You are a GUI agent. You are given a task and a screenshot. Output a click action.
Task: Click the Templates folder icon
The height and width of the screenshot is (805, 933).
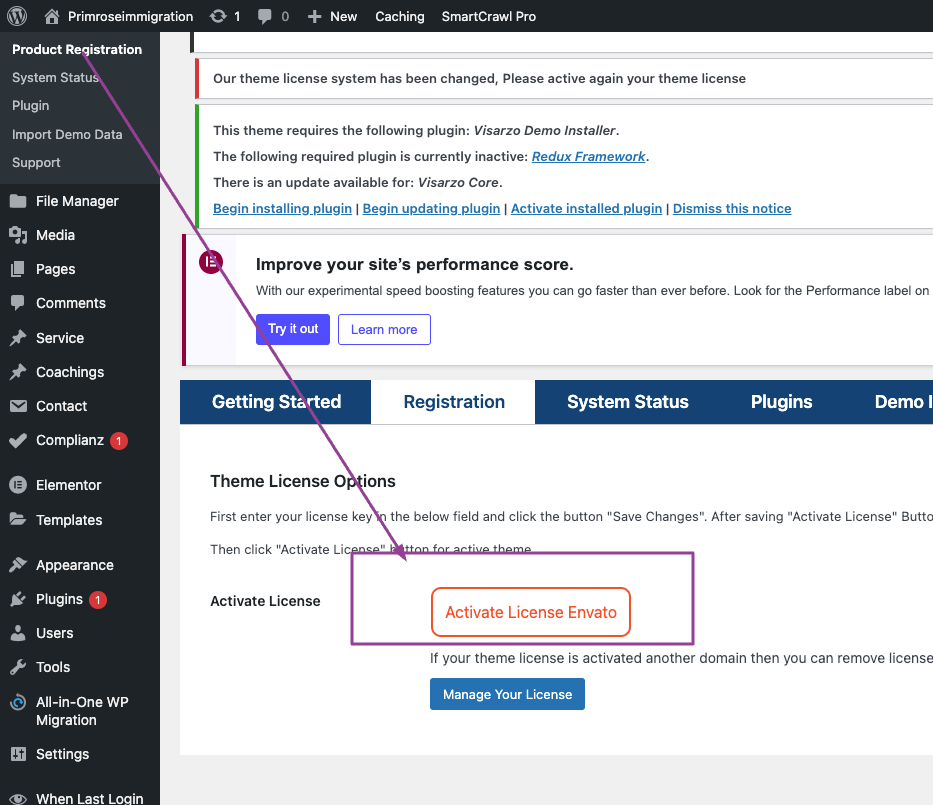18,519
